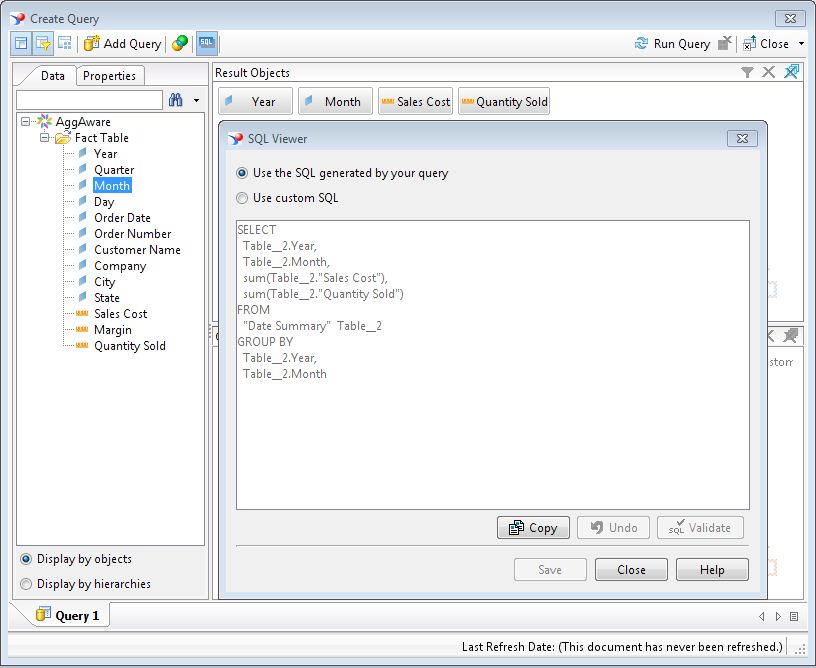Select the State dimension object

(x=107, y=298)
